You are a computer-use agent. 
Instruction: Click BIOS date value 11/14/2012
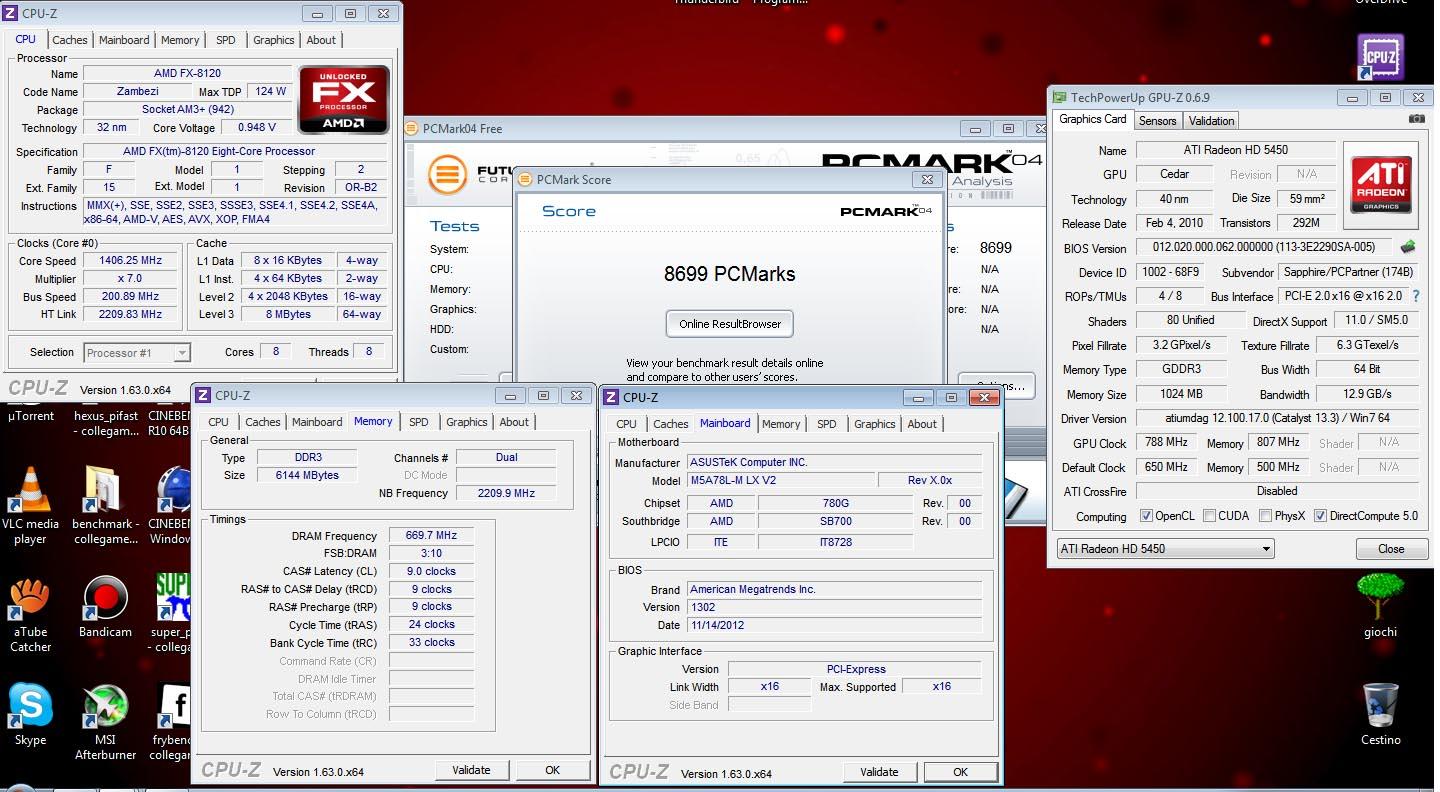835,625
